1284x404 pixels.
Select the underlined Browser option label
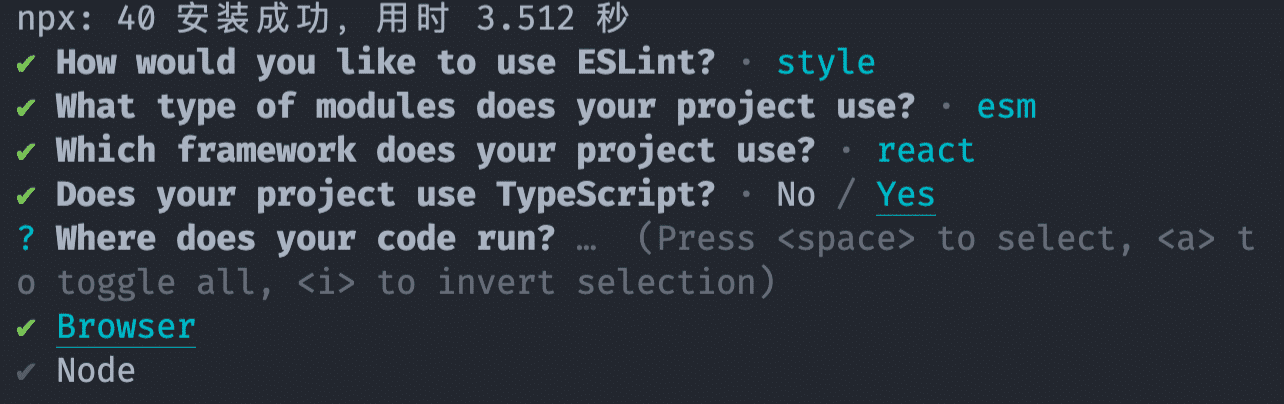pyautogui.click(x=126, y=327)
